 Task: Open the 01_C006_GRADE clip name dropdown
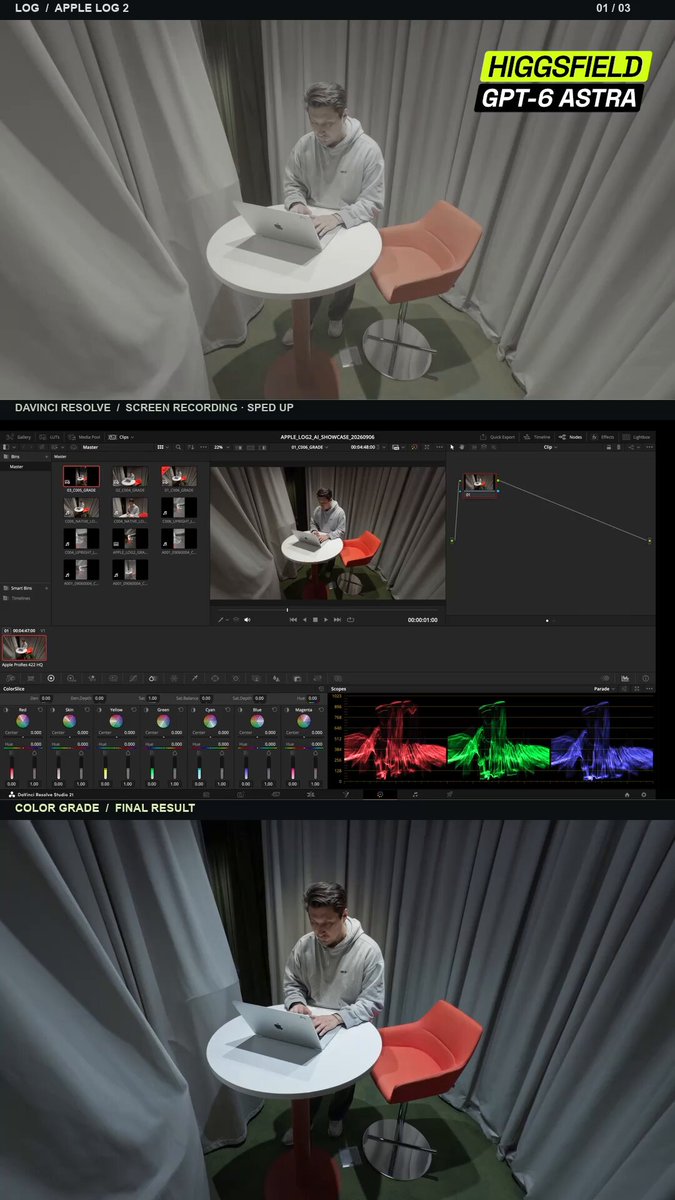point(310,447)
